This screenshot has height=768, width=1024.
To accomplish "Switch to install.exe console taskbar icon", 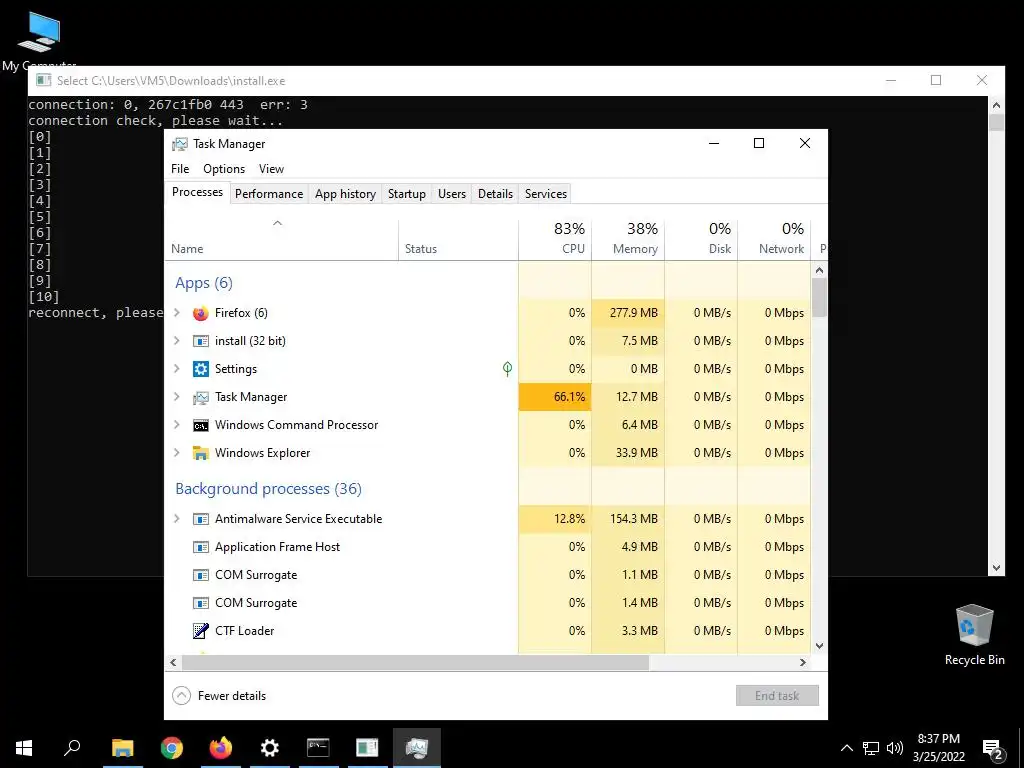I will pos(367,748).
